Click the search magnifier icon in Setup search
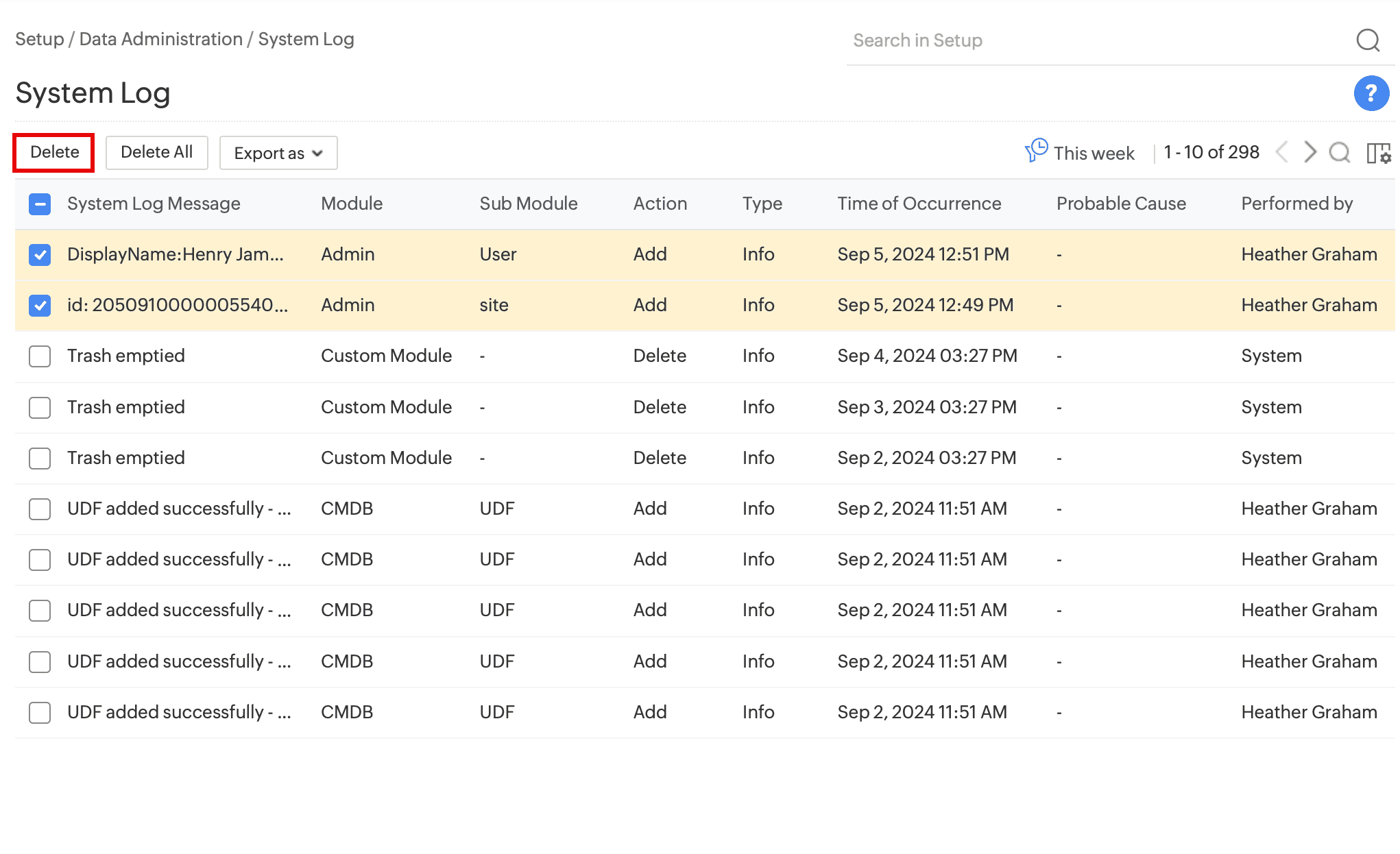1400x854 pixels. [x=1368, y=40]
